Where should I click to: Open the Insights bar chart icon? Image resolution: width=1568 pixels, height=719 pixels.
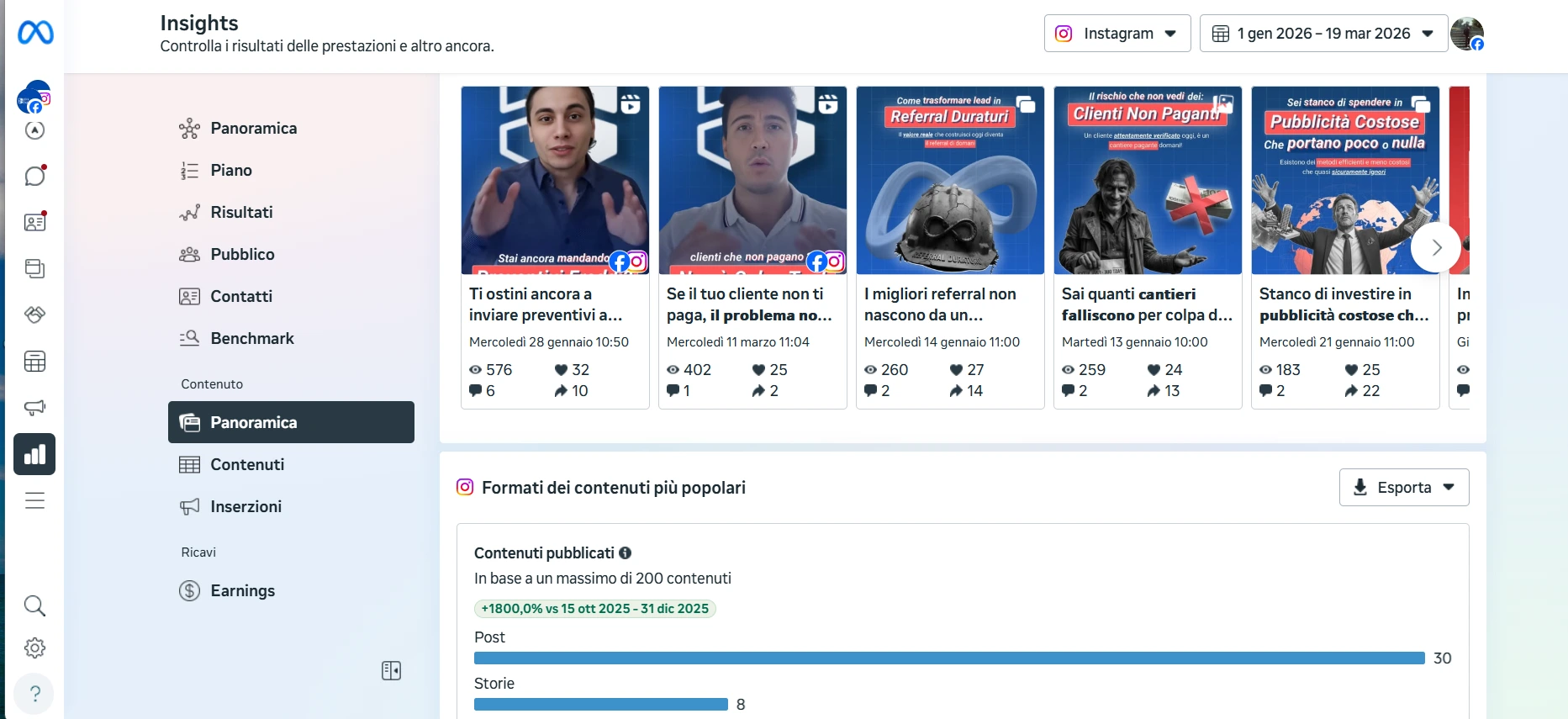pyautogui.click(x=34, y=454)
